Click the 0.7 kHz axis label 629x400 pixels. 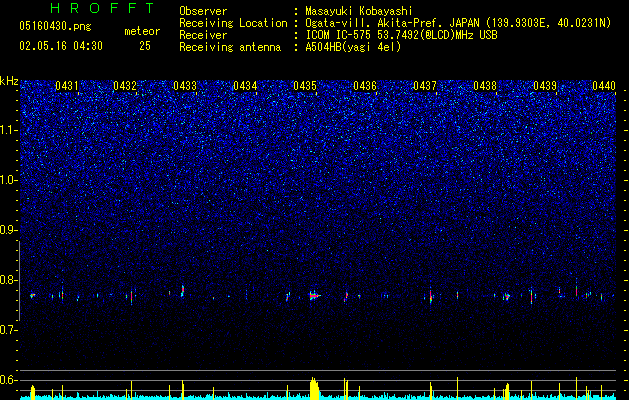[x=9, y=330]
